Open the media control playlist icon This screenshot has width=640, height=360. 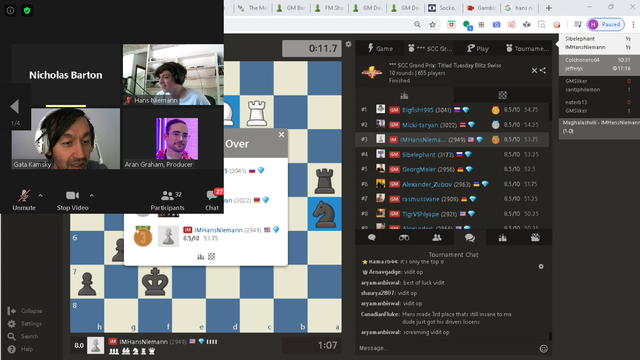(578, 24)
